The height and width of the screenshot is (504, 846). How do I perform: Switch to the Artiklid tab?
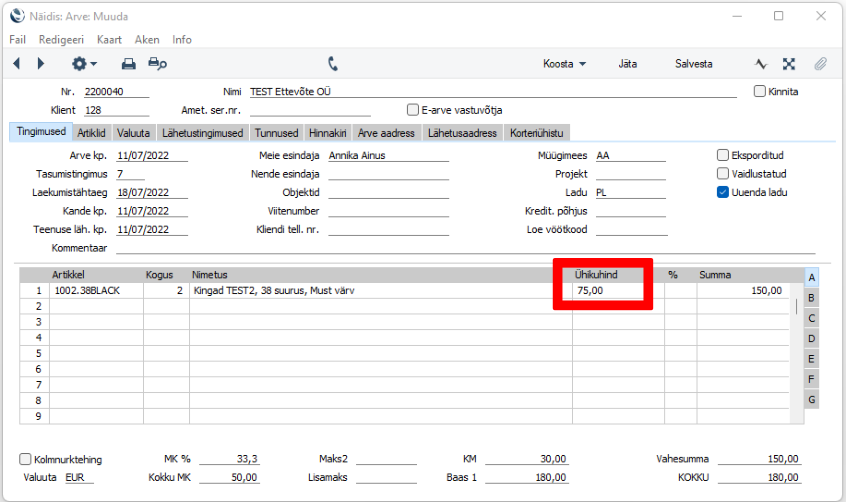click(x=91, y=133)
